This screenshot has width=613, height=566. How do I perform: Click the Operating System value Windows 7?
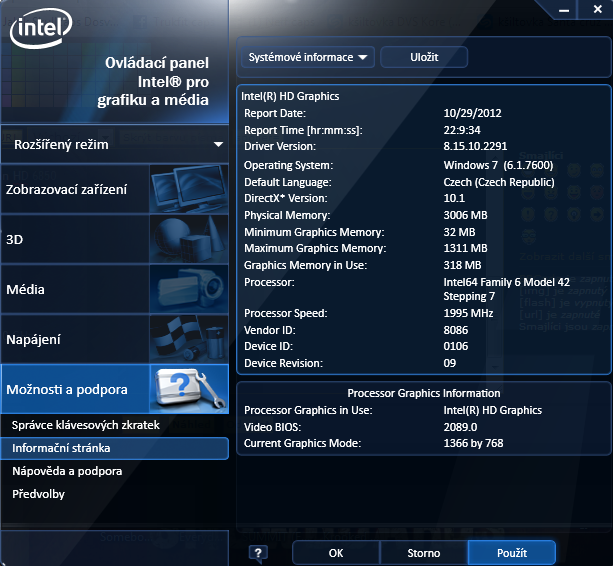pos(498,165)
